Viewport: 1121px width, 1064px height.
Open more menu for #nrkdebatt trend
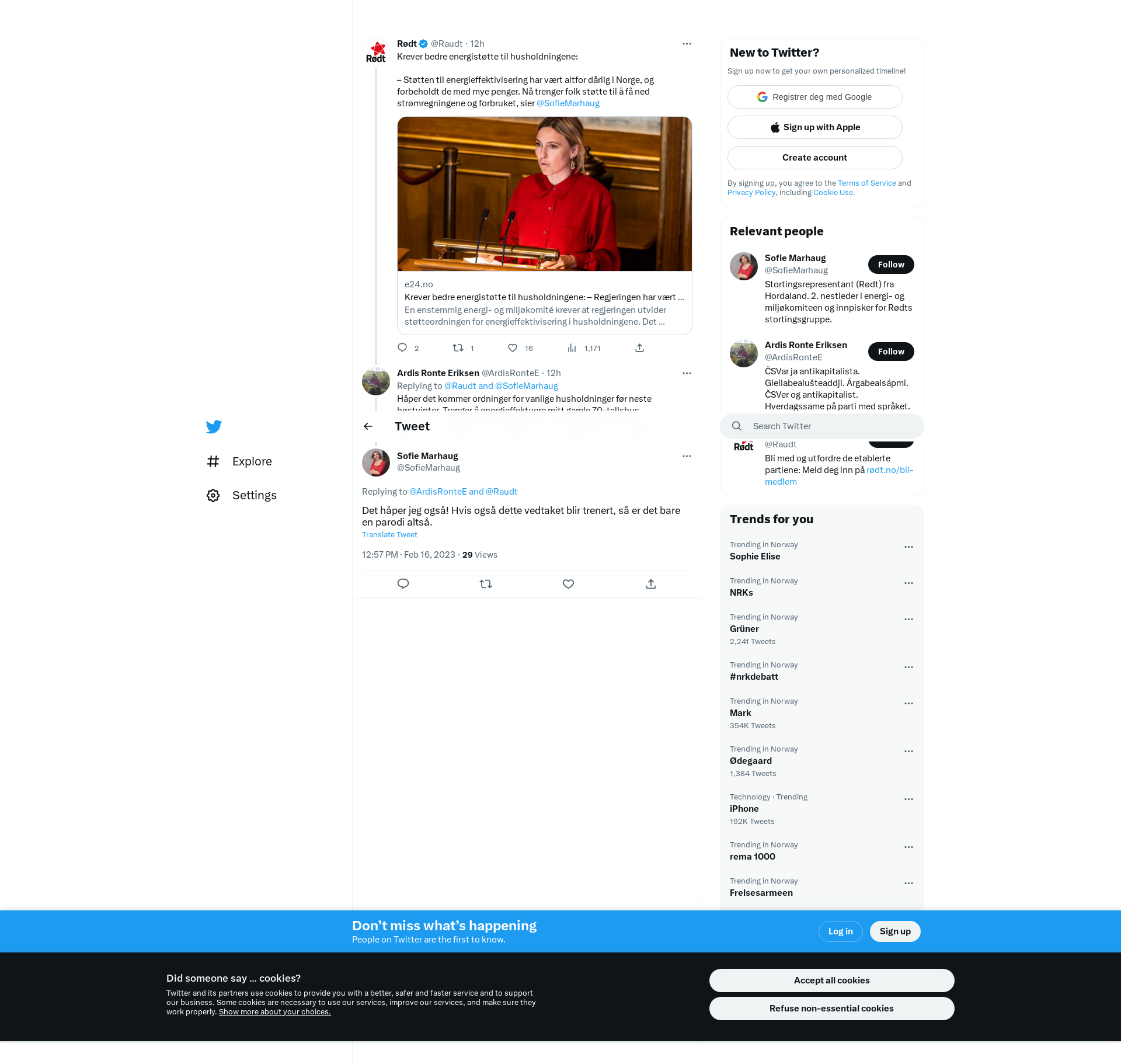pyautogui.click(x=908, y=667)
